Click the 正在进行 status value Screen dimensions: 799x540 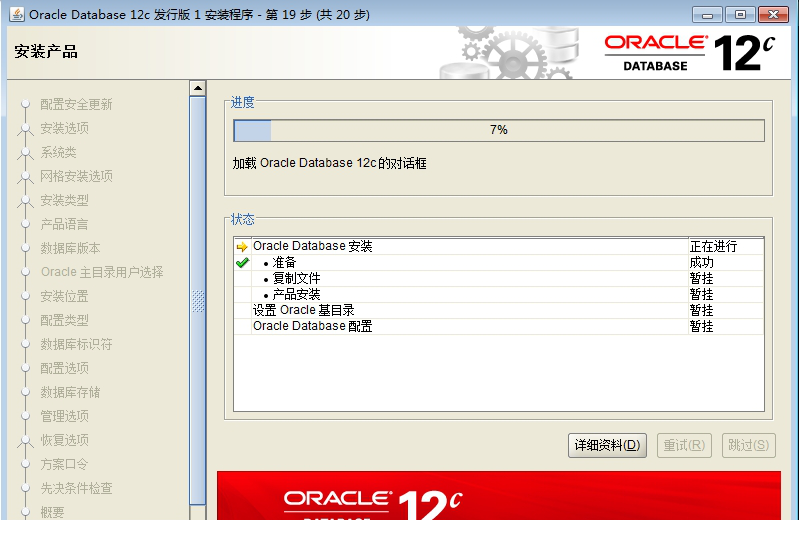pyautogui.click(x=713, y=247)
